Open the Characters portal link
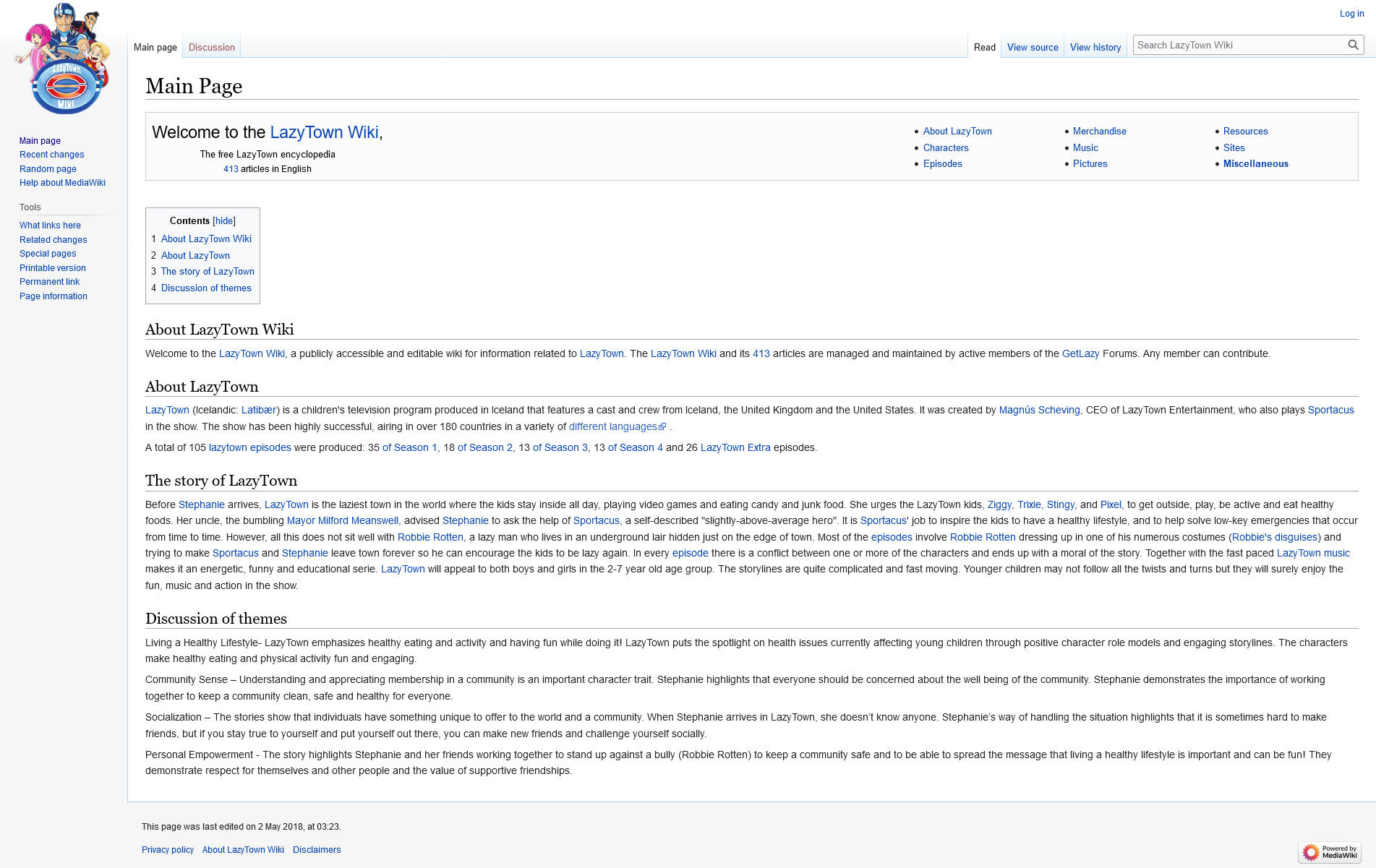Viewport: 1376px width, 868px height. point(945,148)
